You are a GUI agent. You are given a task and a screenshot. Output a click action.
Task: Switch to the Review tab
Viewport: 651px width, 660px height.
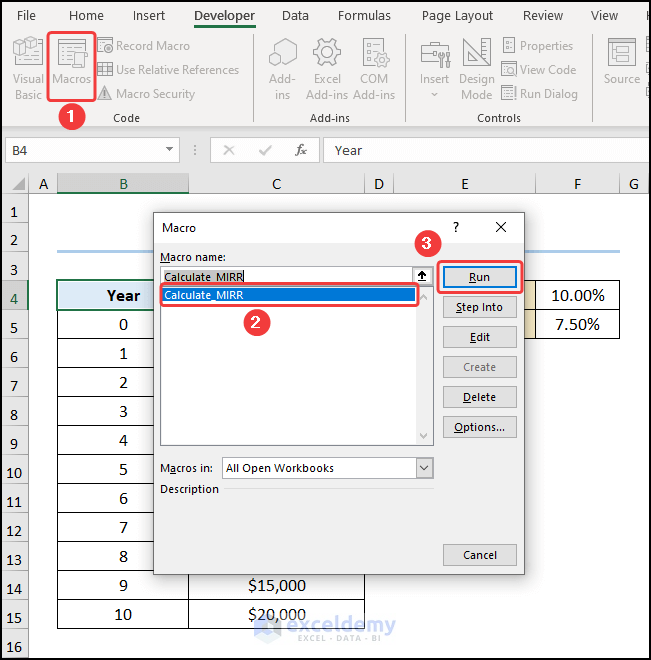[x=542, y=16]
